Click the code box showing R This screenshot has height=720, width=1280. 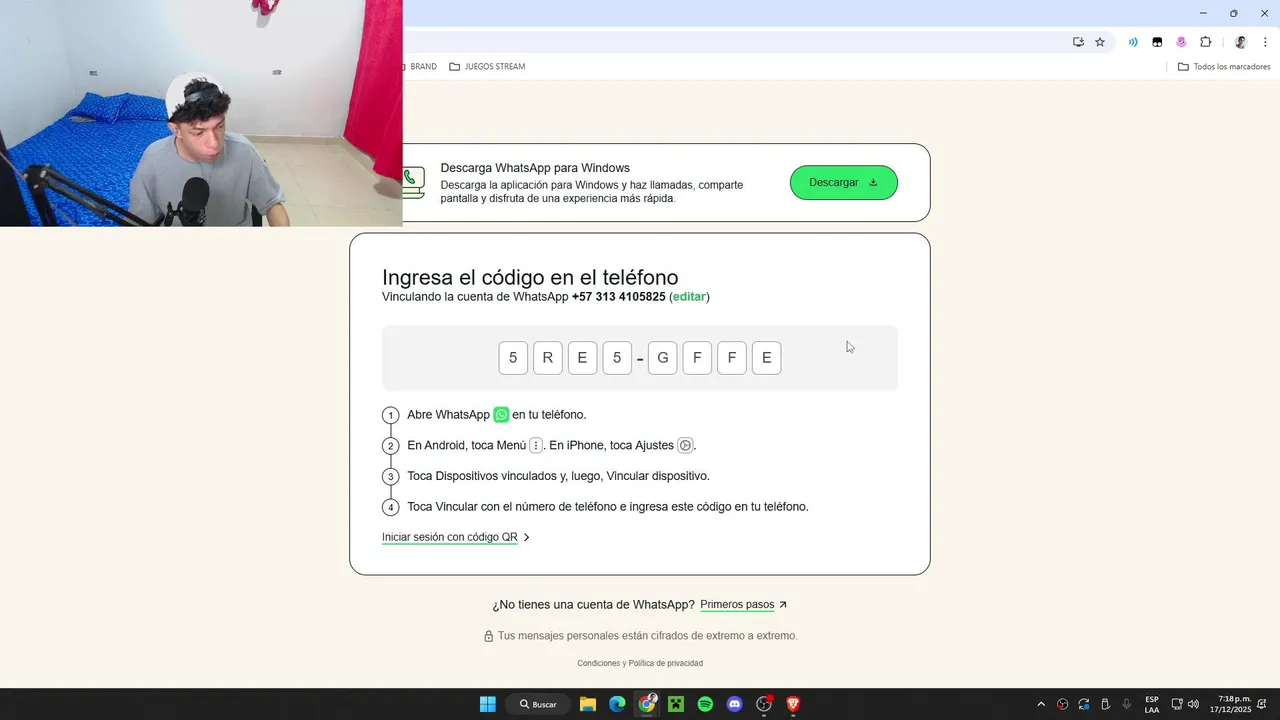pos(548,358)
